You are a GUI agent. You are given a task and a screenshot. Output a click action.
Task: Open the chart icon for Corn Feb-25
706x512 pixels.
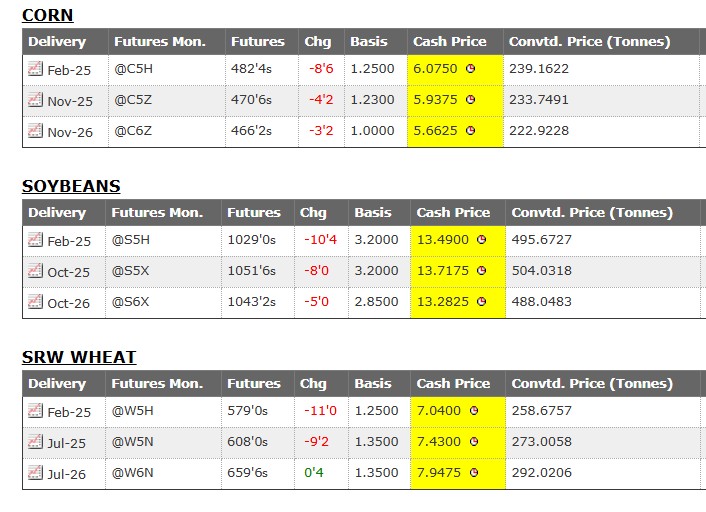[x=35, y=70]
